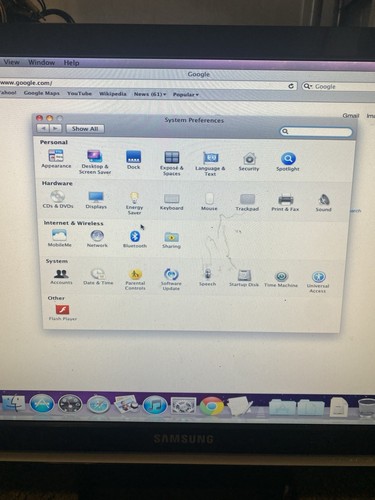Viewport: 375px width, 500px height.
Task: Select the Spotlight preferences icon
Action: point(288,162)
